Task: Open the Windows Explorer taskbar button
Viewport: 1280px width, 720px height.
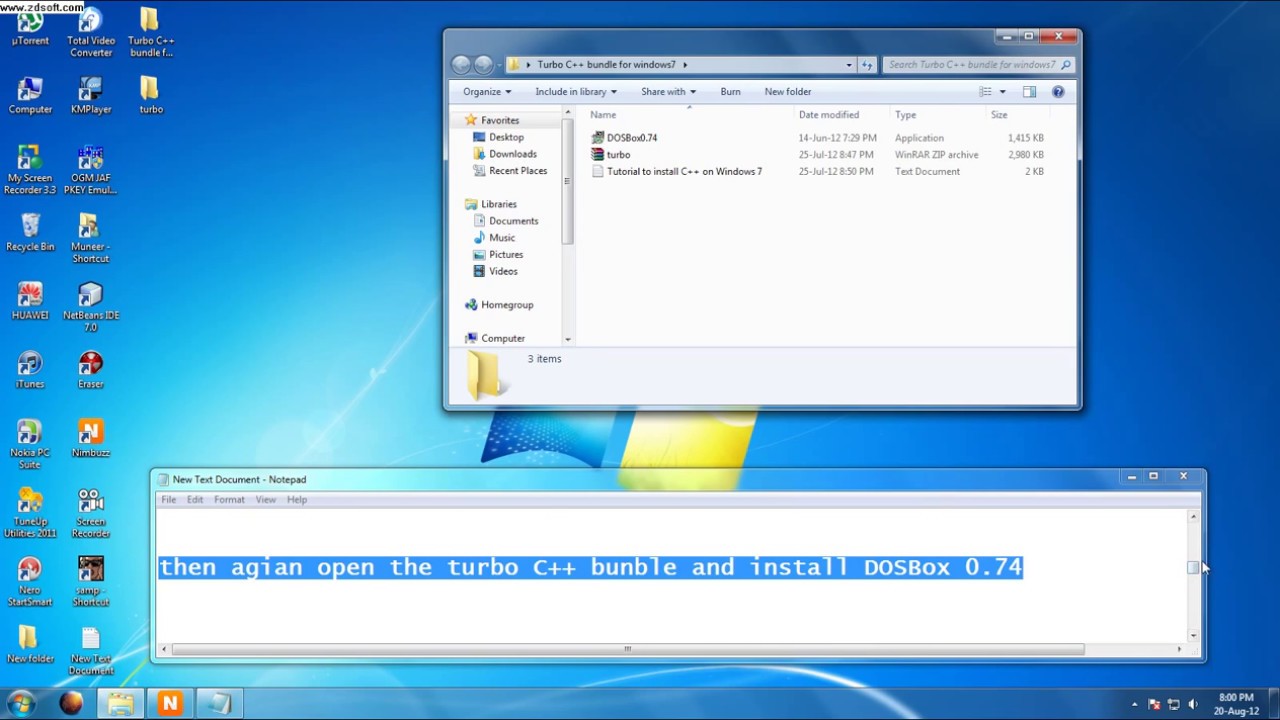Action: [x=121, y=704]
